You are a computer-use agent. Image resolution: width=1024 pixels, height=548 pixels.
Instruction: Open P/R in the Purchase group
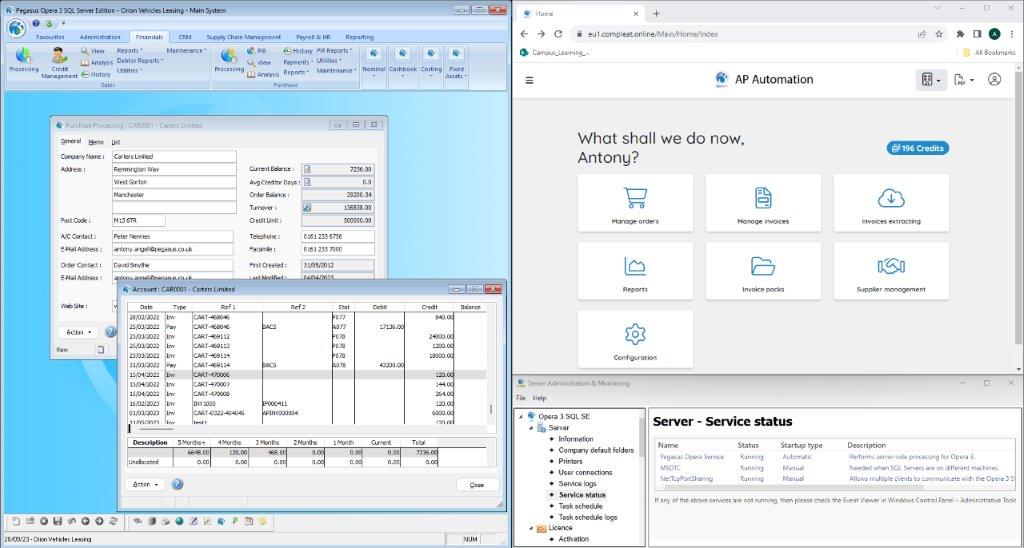(257, 51)
